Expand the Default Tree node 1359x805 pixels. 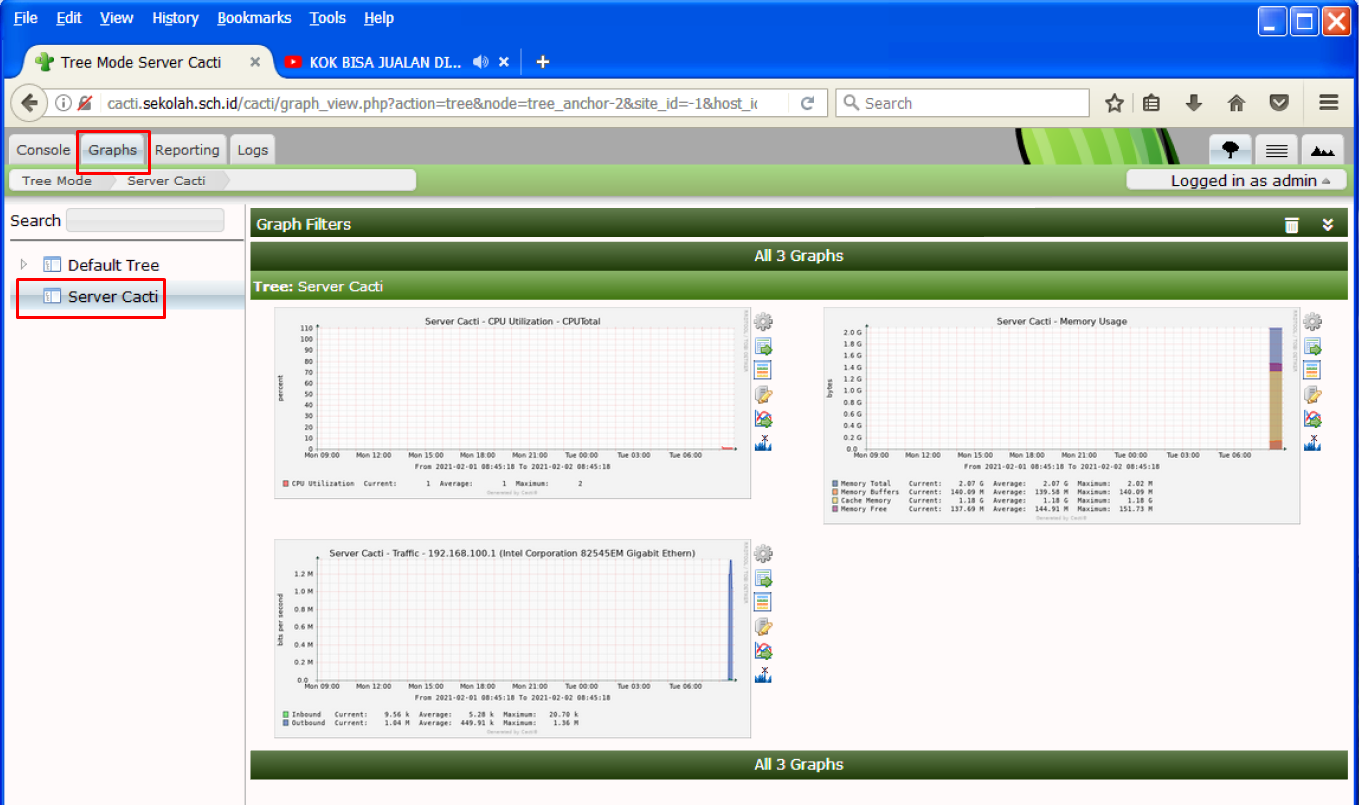coord(24,264)
